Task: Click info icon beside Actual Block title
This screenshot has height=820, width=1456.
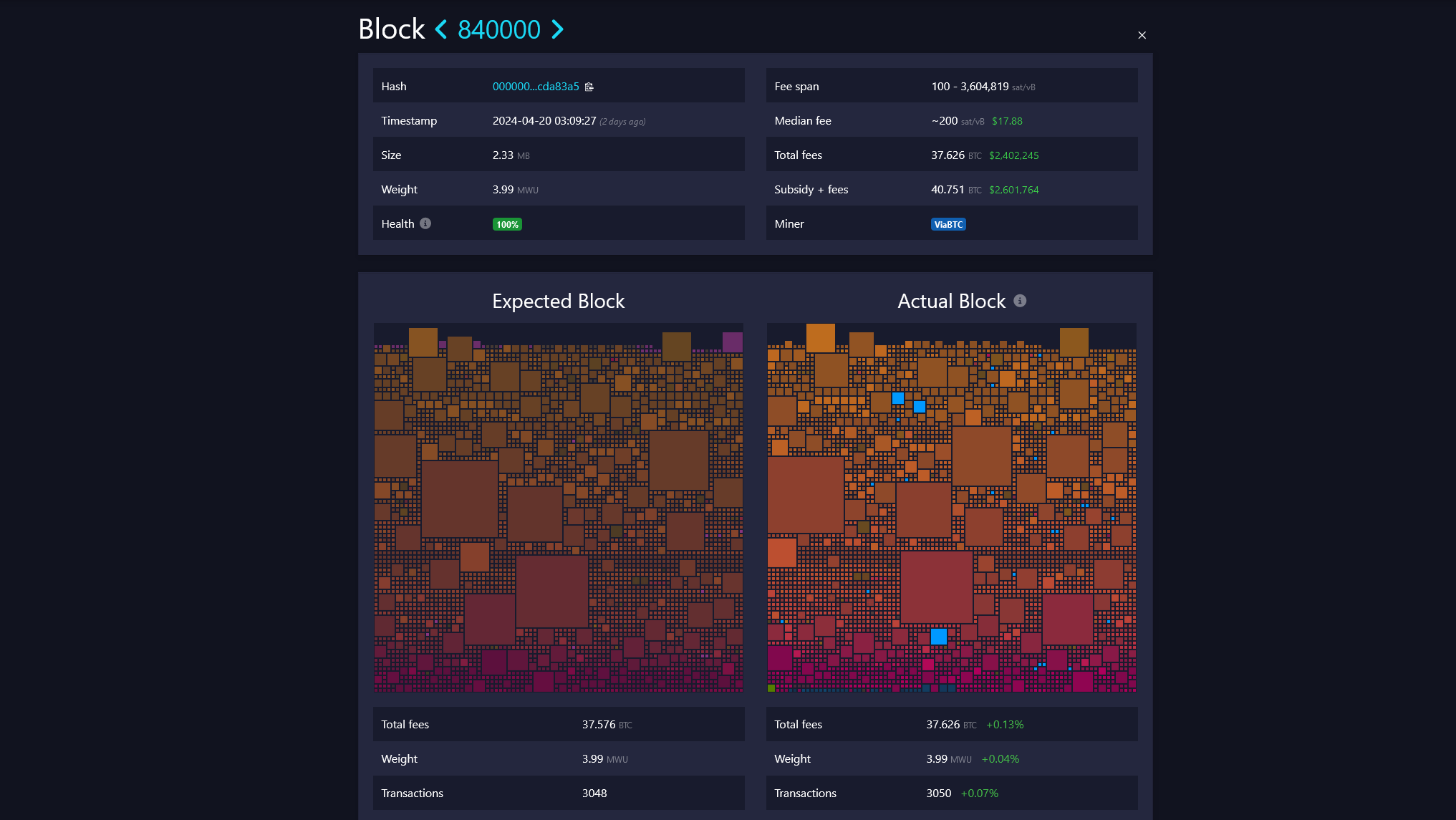Action: point(1020,301)
